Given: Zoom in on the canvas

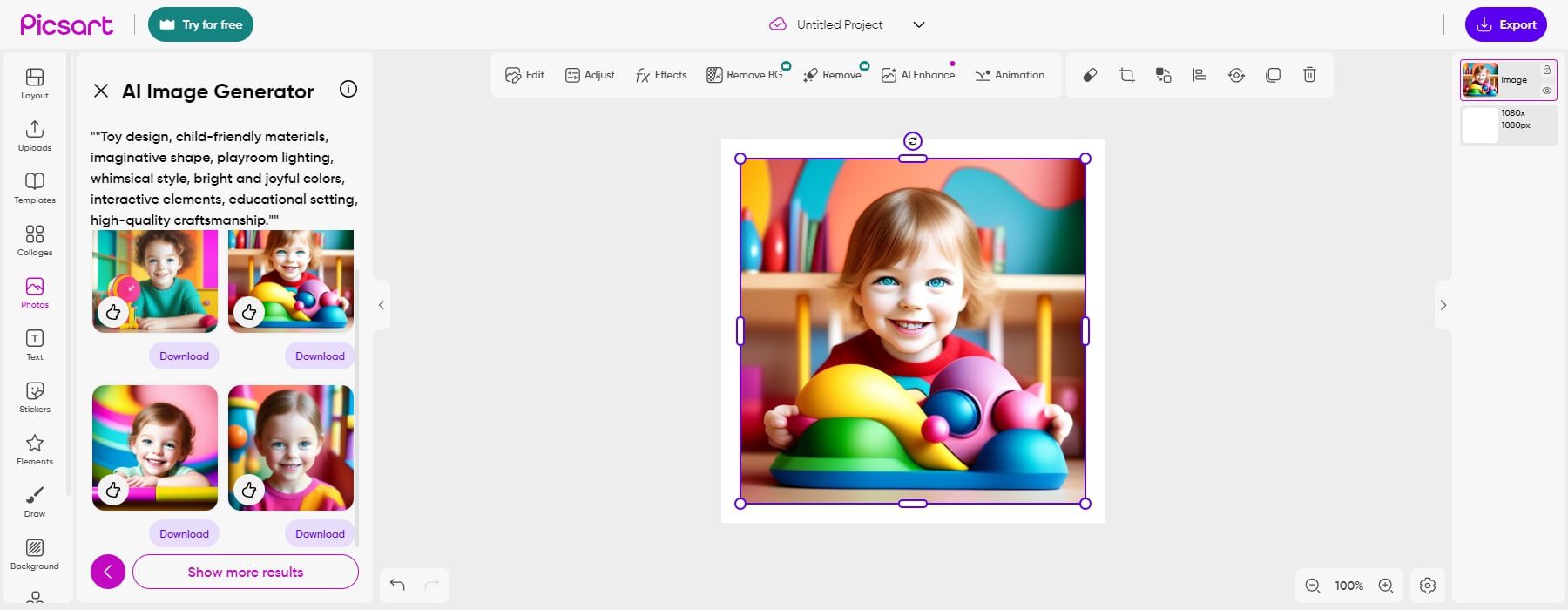Looking at the screenshot, I should click(x=1385, y=586).
